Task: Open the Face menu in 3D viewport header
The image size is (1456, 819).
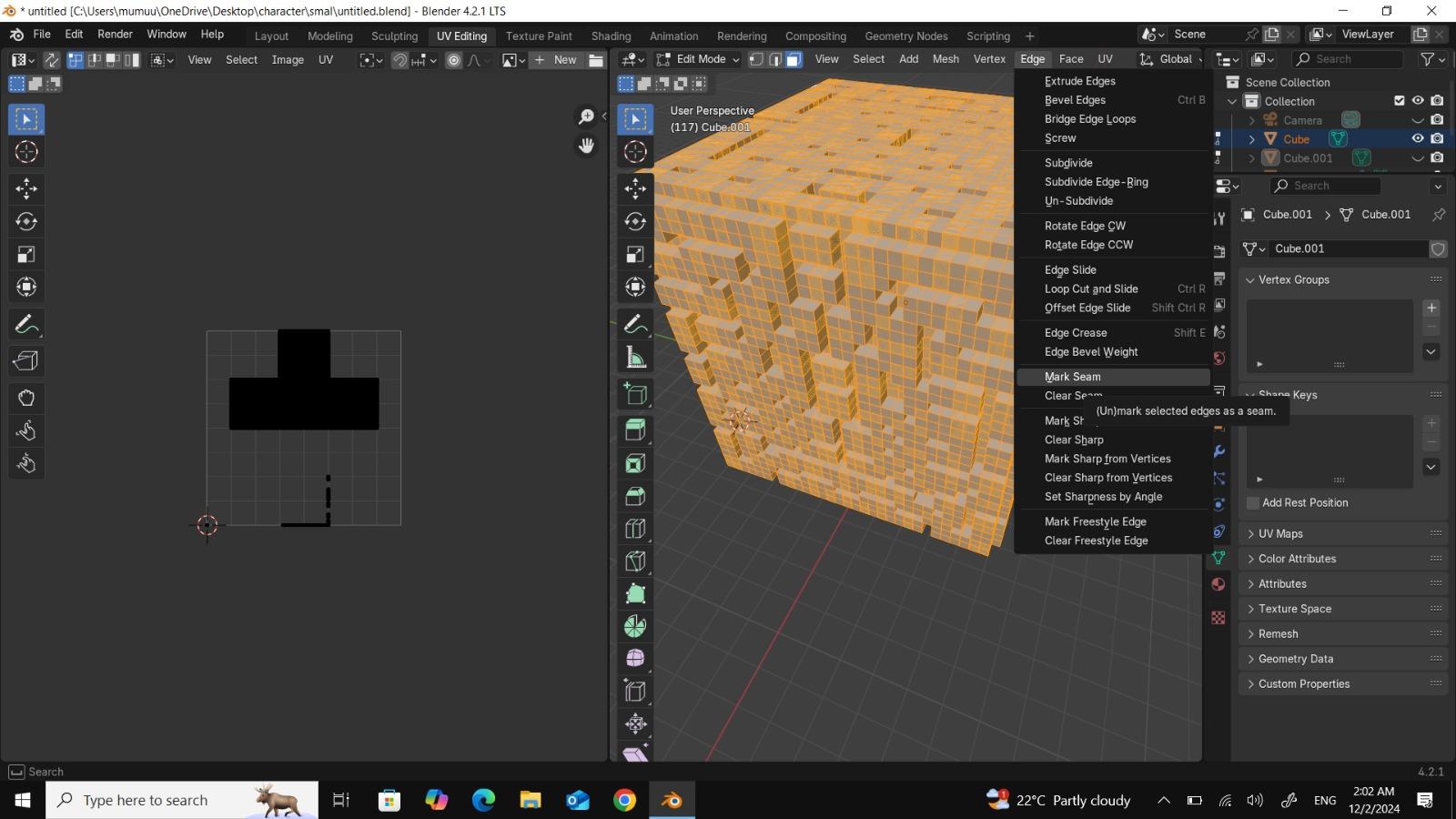Action: point(1071,59)
